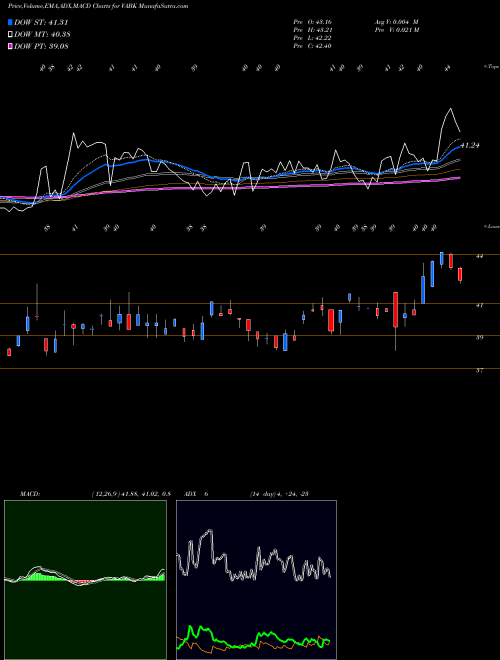Screen dimensions: 500x660
Task: Select the 'DOW PT: 39.08' legend text
Action: click(41, 46)
